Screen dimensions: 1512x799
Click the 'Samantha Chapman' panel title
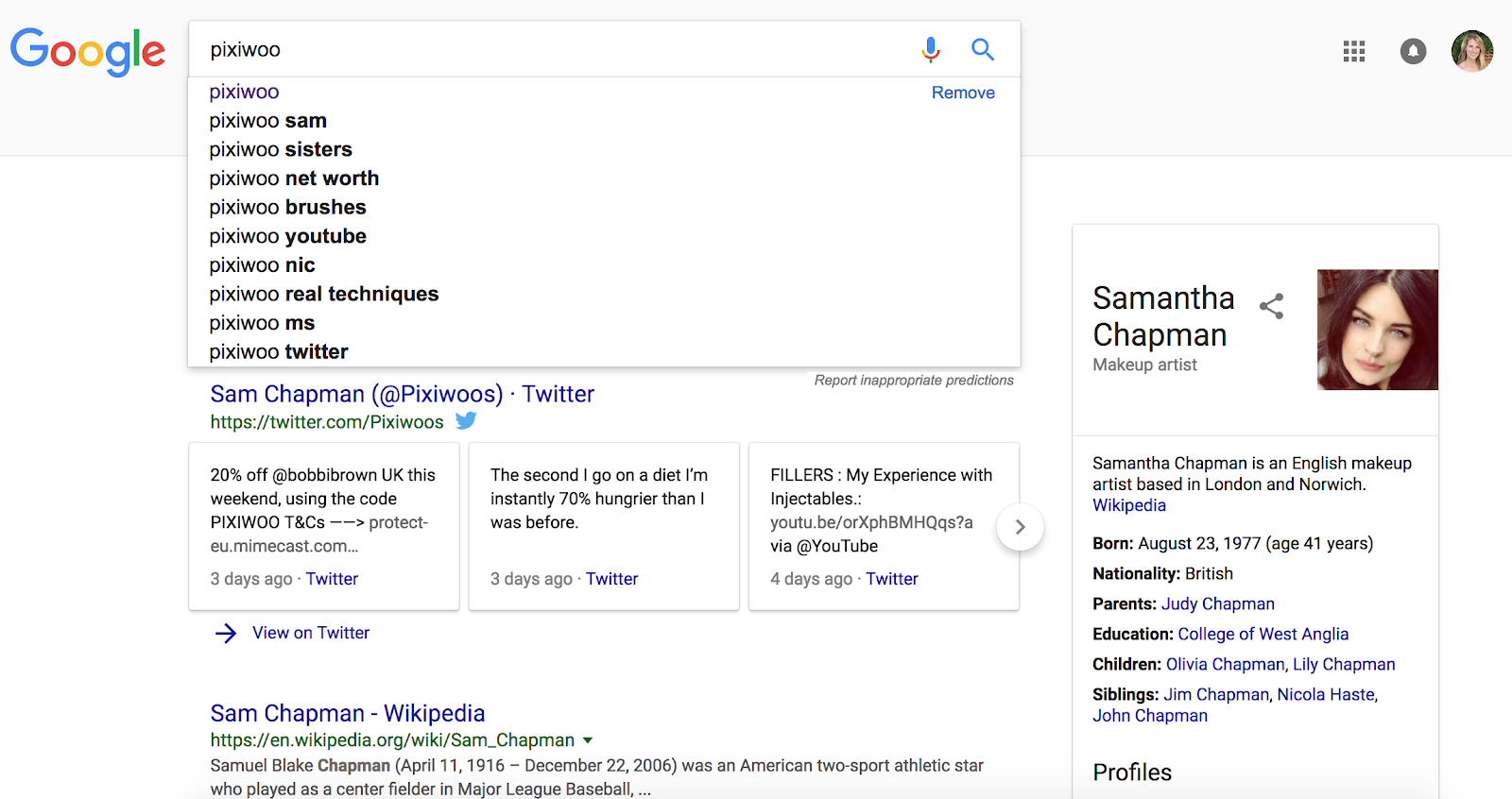1163,316
